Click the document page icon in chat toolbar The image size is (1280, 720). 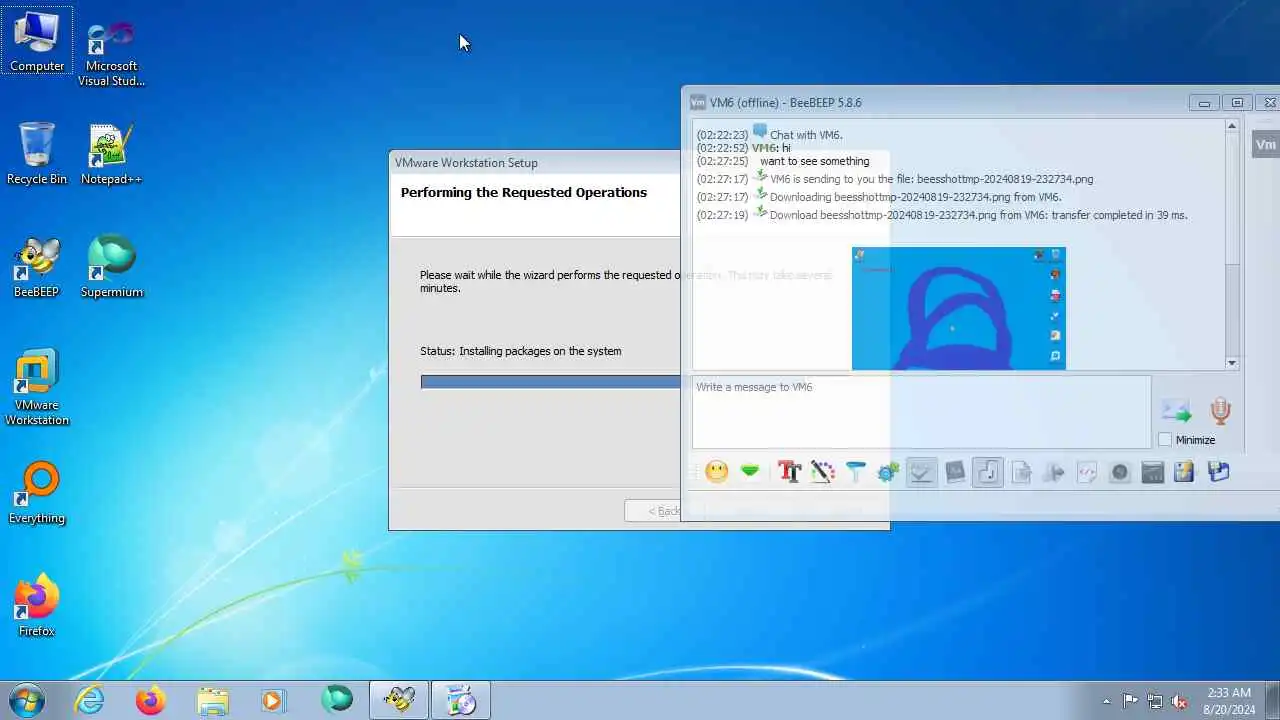click(x=1021, y=471)
